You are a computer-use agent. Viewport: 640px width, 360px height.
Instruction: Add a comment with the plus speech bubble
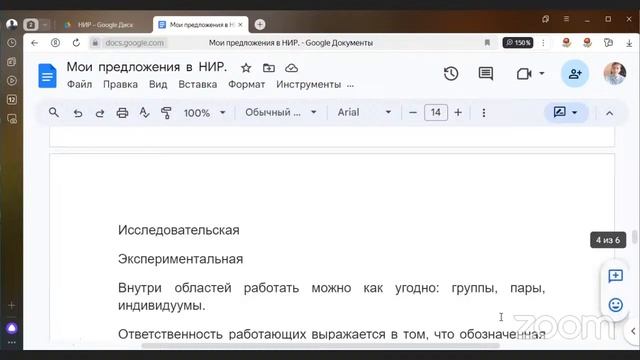[616, 276]
